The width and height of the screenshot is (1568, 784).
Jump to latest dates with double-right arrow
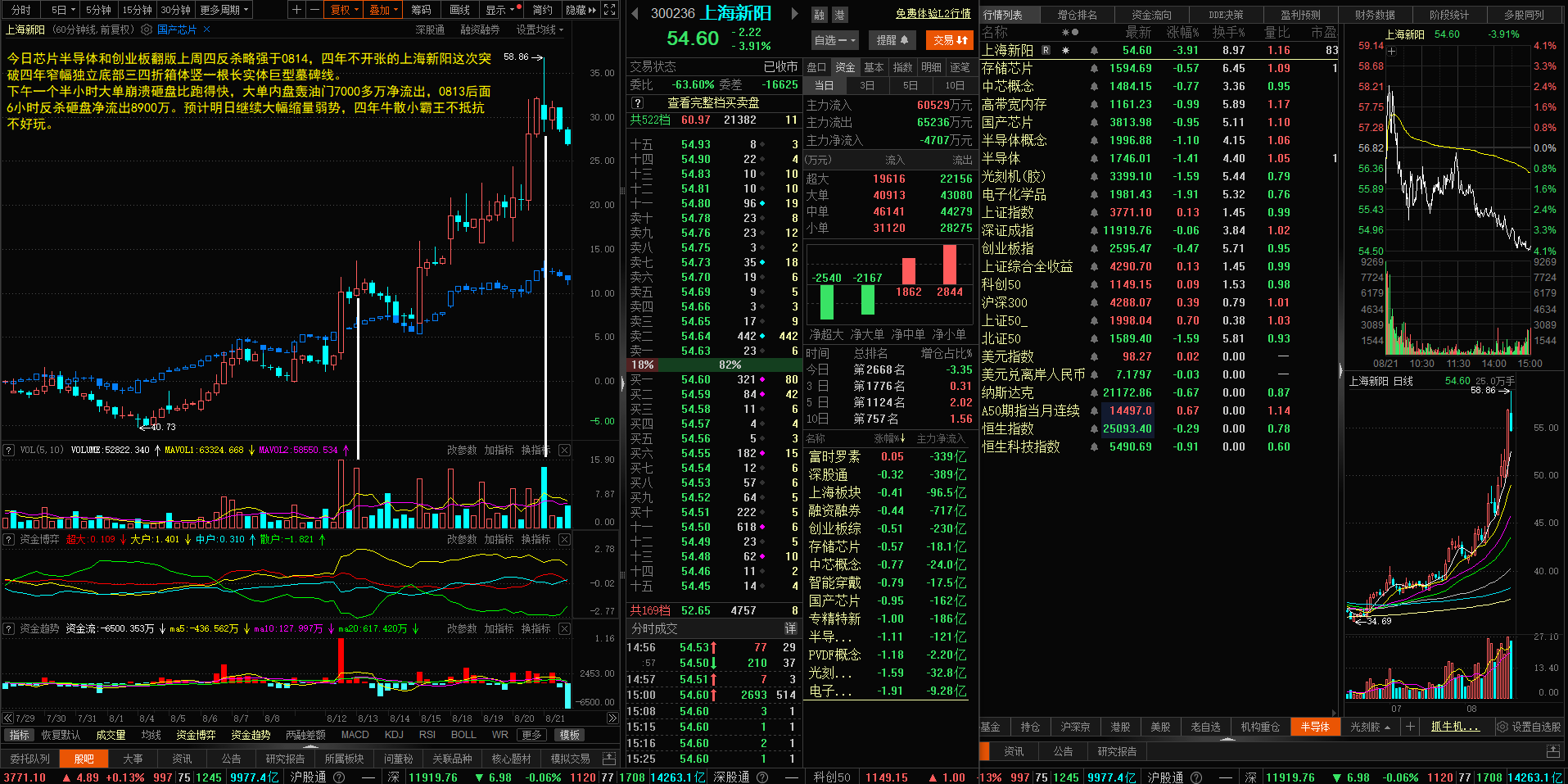click(612, 718)
